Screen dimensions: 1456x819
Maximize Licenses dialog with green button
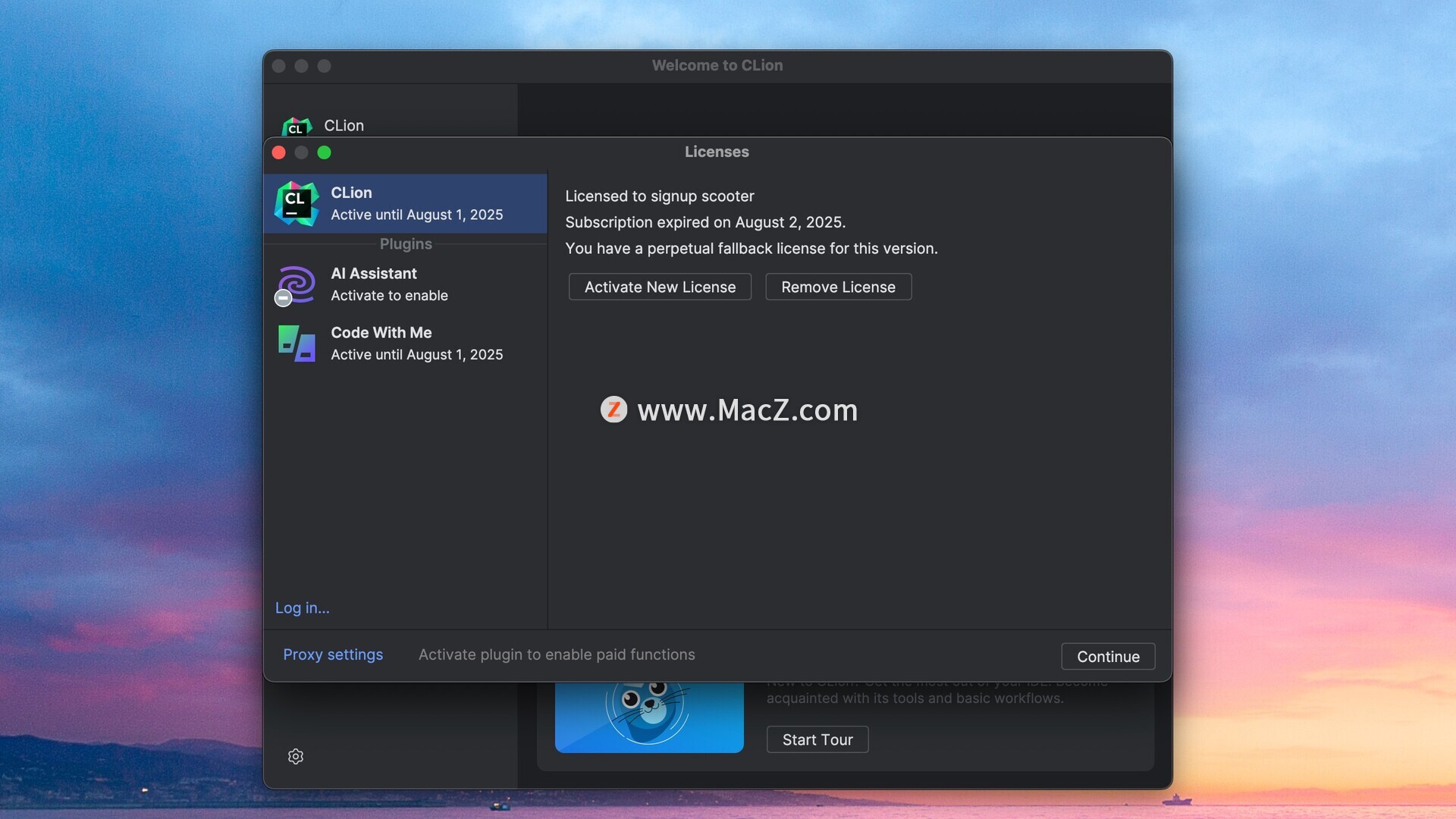point(324,152)
